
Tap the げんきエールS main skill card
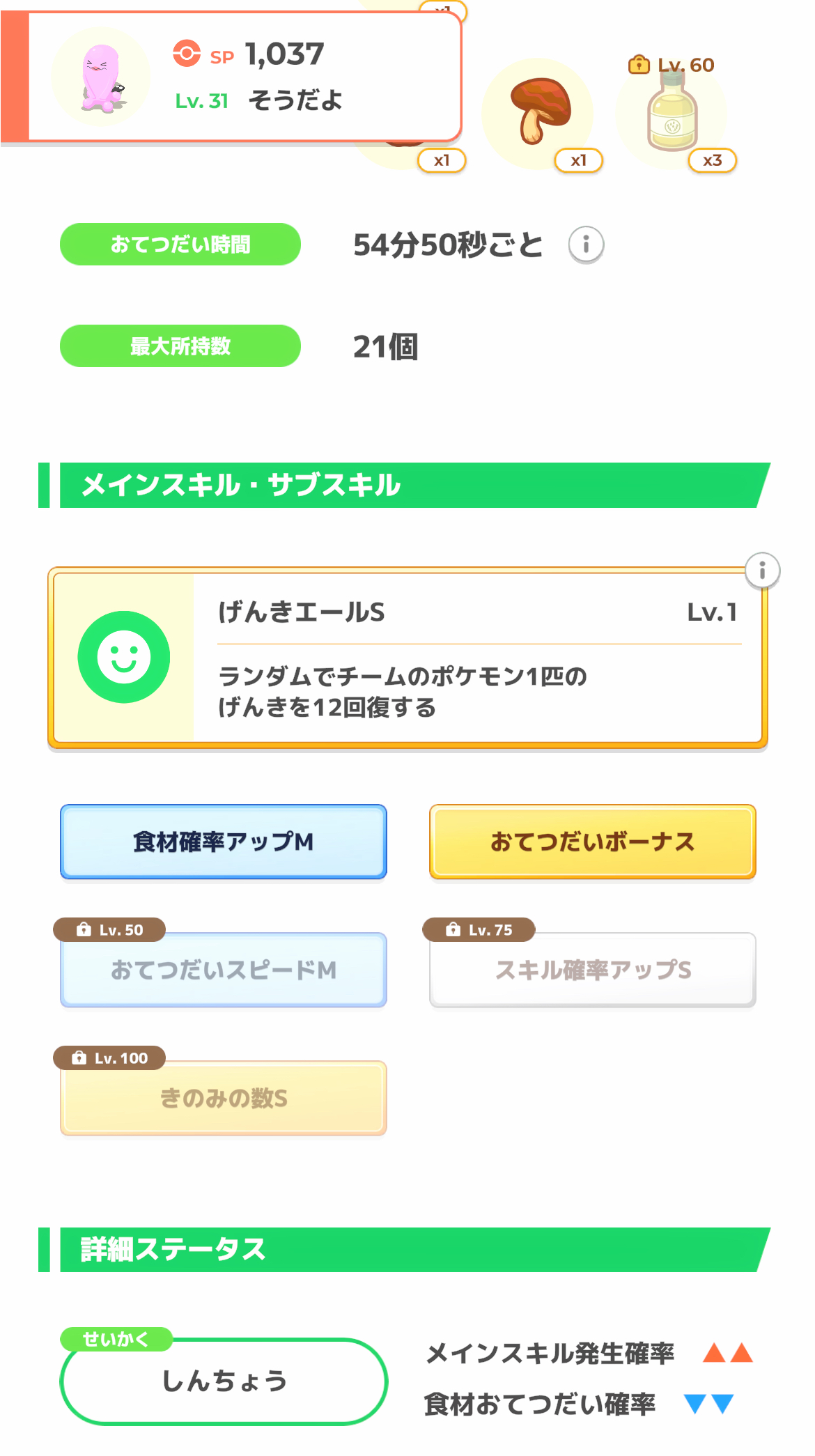[476, 658]
